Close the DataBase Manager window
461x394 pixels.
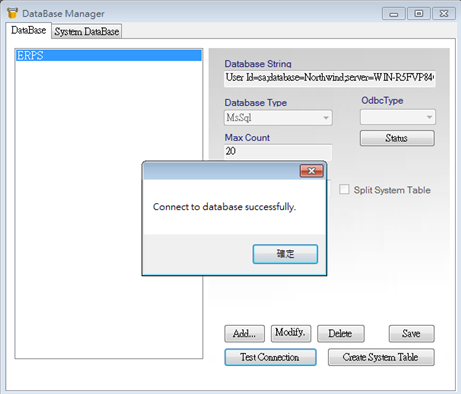pos(444,14)
